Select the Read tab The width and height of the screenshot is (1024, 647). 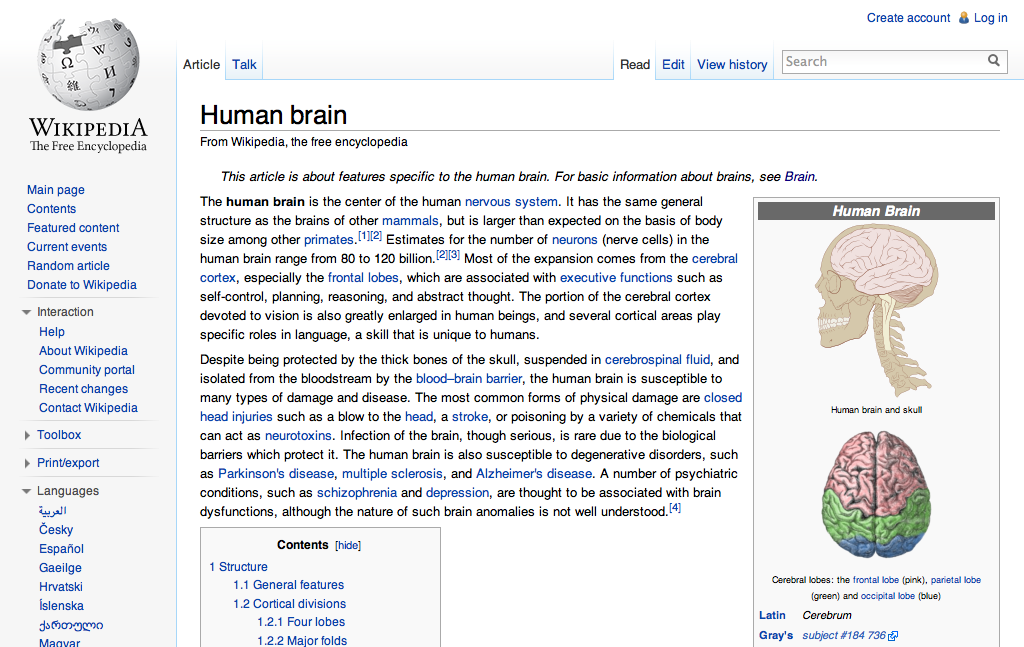point(635,65)
